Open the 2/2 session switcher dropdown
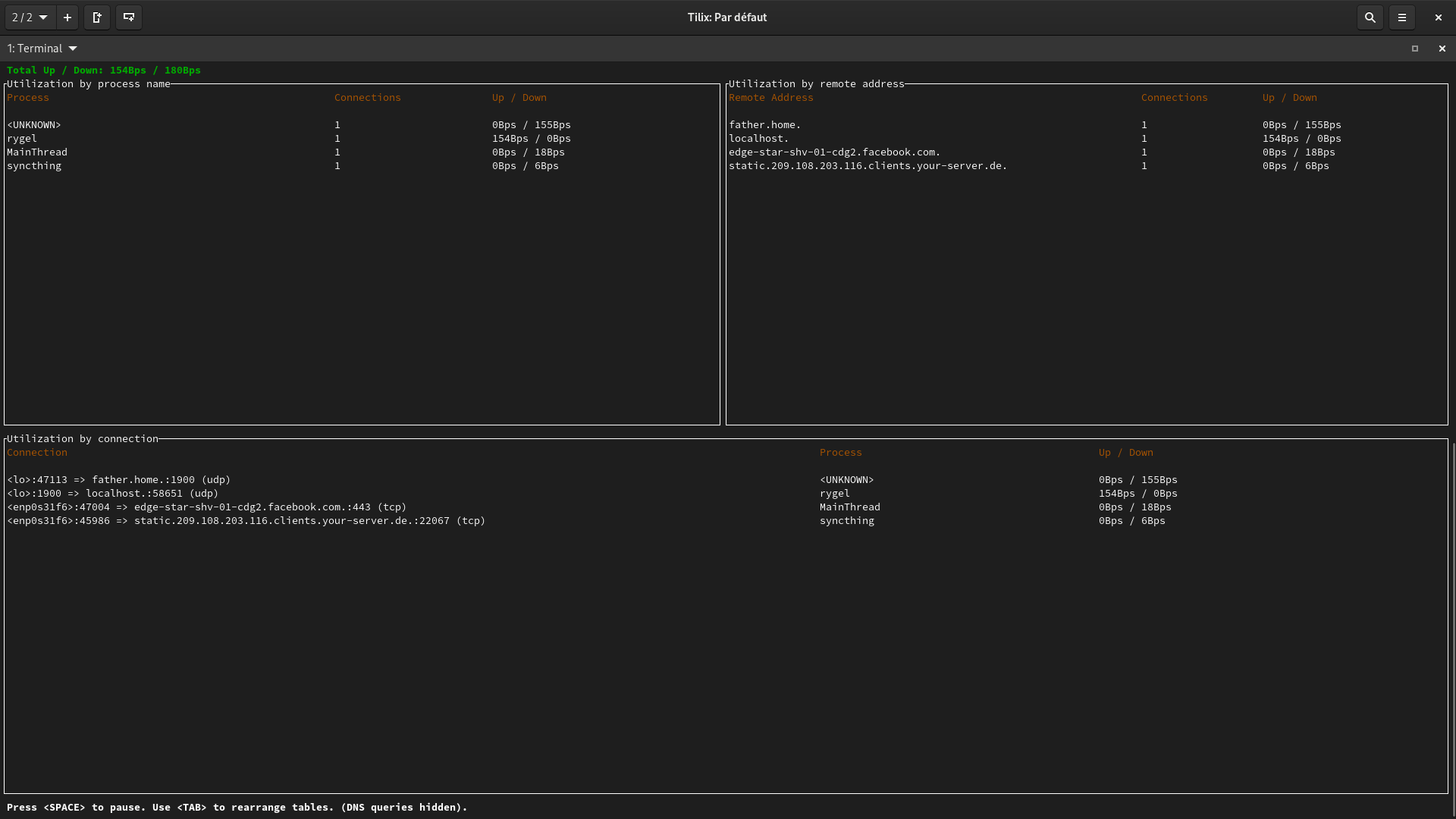 coord(30,17)
